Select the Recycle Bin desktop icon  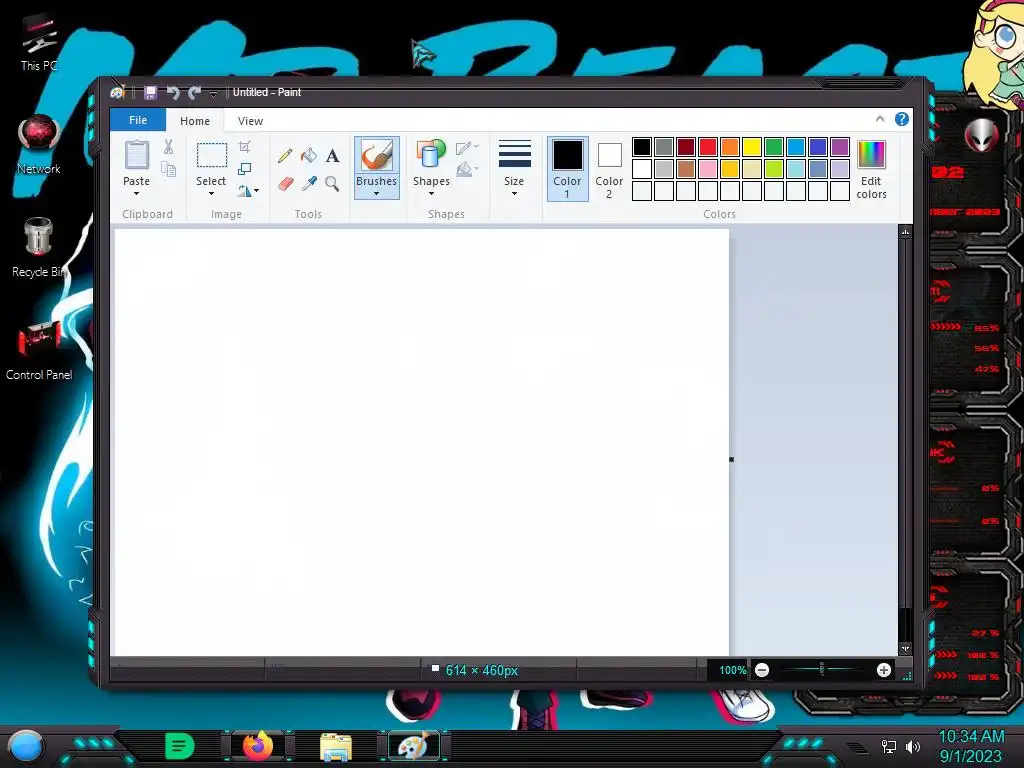point(39,248)
